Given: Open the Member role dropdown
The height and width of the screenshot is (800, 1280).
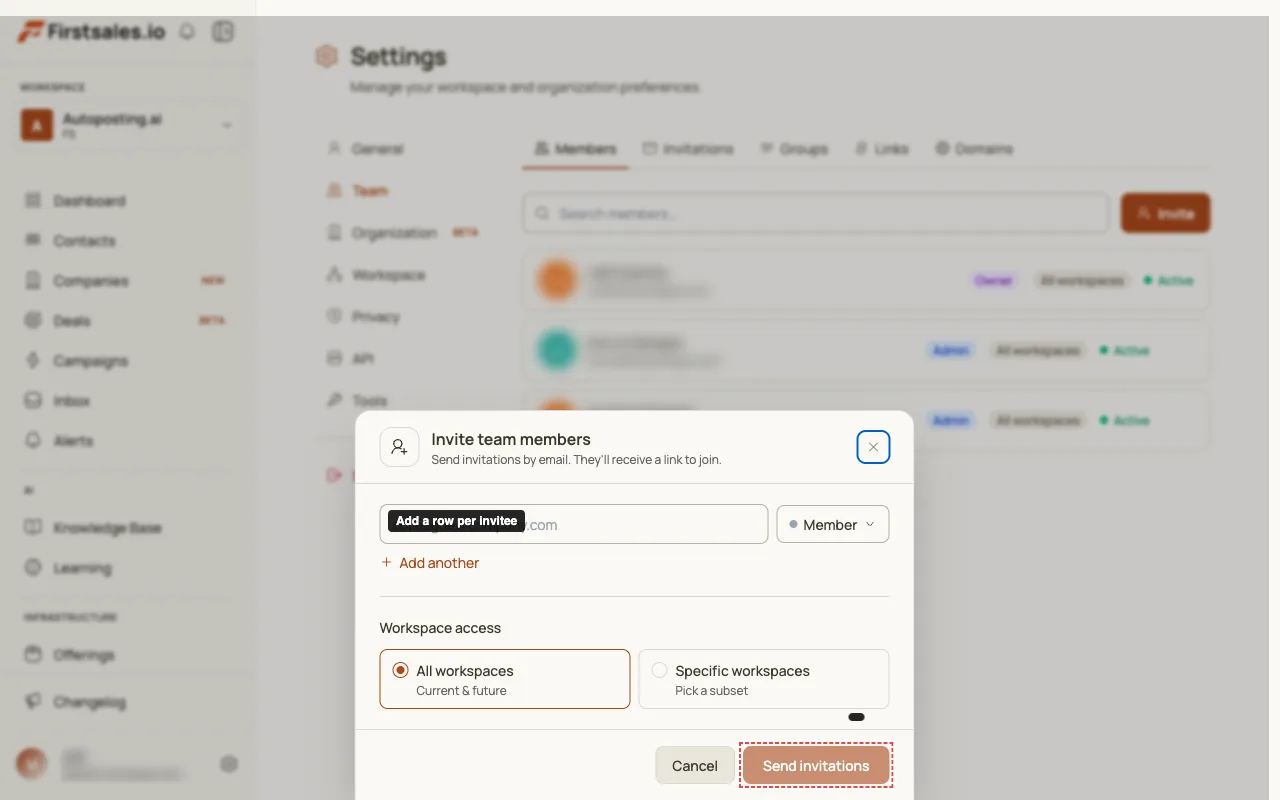Looking at the screenshot, I should click(x=833, y=524).
